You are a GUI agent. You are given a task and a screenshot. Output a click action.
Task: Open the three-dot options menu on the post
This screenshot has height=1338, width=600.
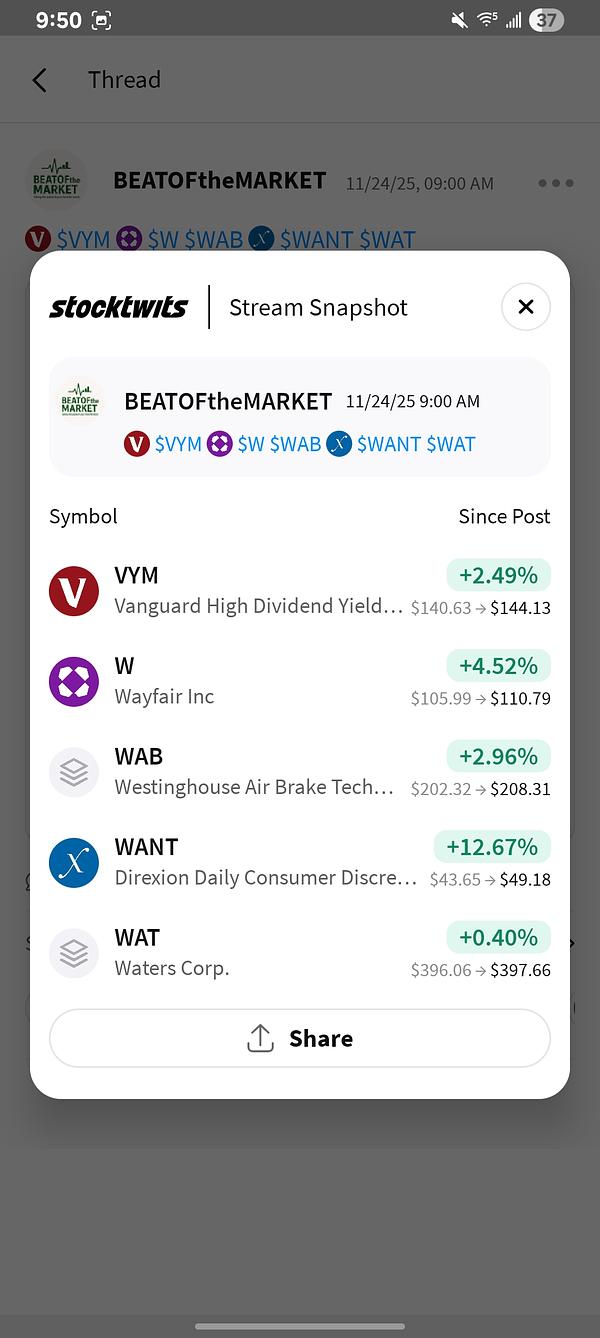click(x=556, y=183)
